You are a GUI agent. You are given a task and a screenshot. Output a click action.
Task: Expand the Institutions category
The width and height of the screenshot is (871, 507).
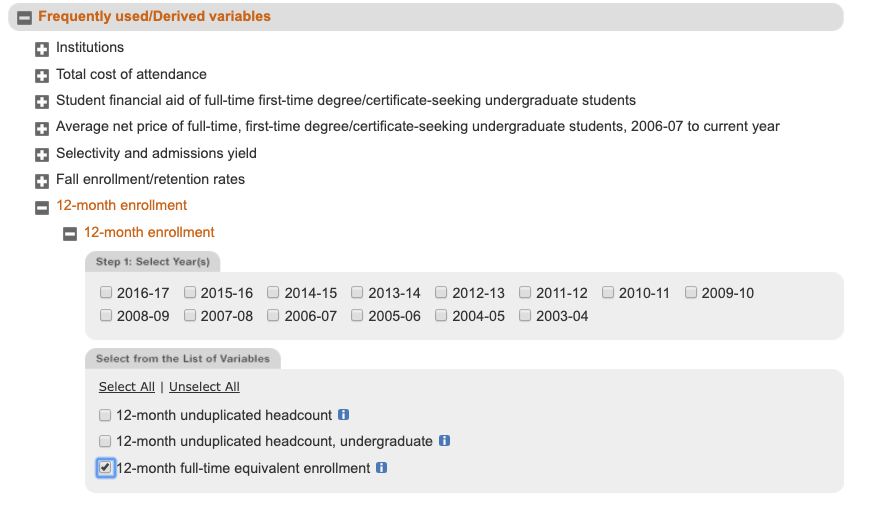[x=42, y=49]
